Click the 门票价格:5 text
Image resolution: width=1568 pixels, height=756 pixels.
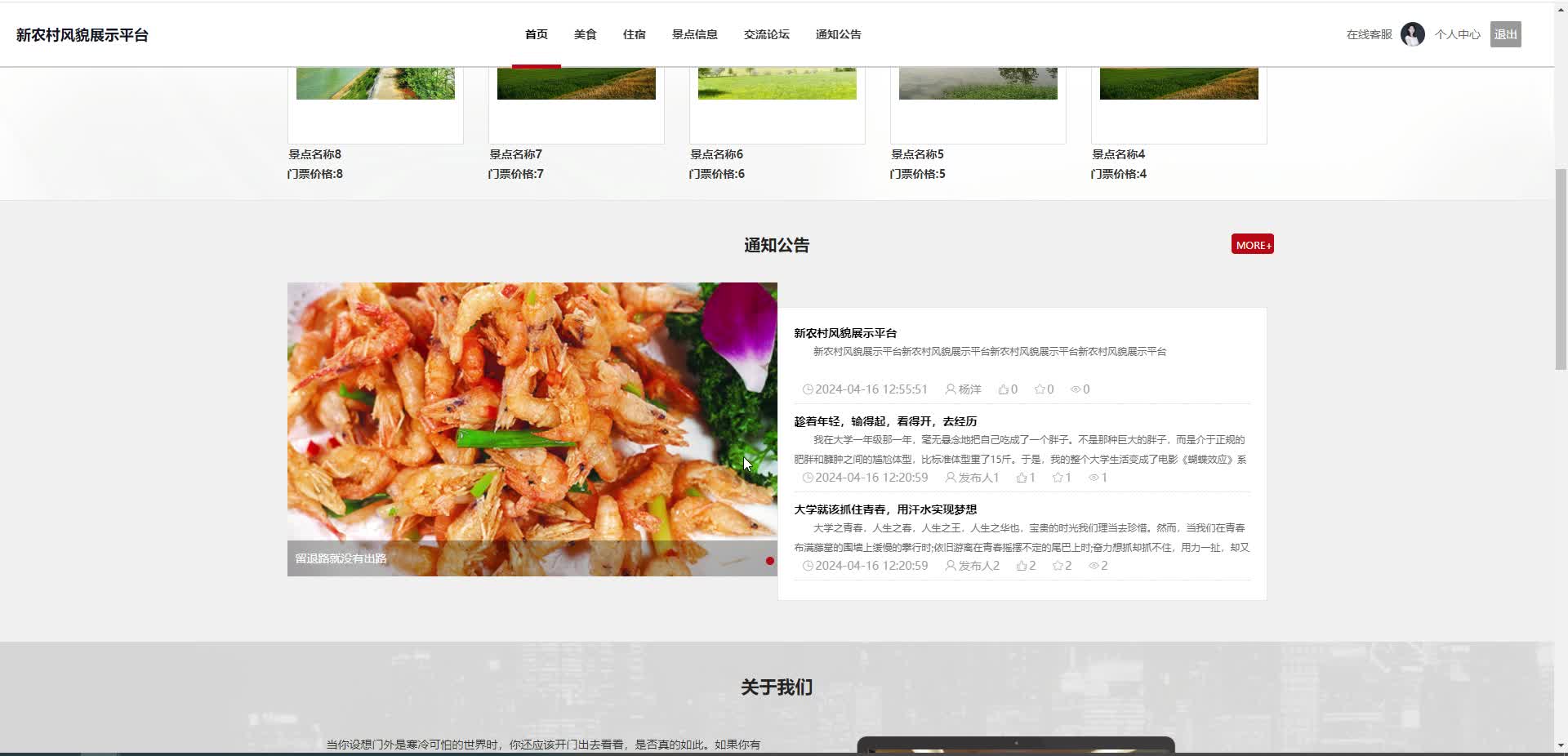tap(918, 174)
